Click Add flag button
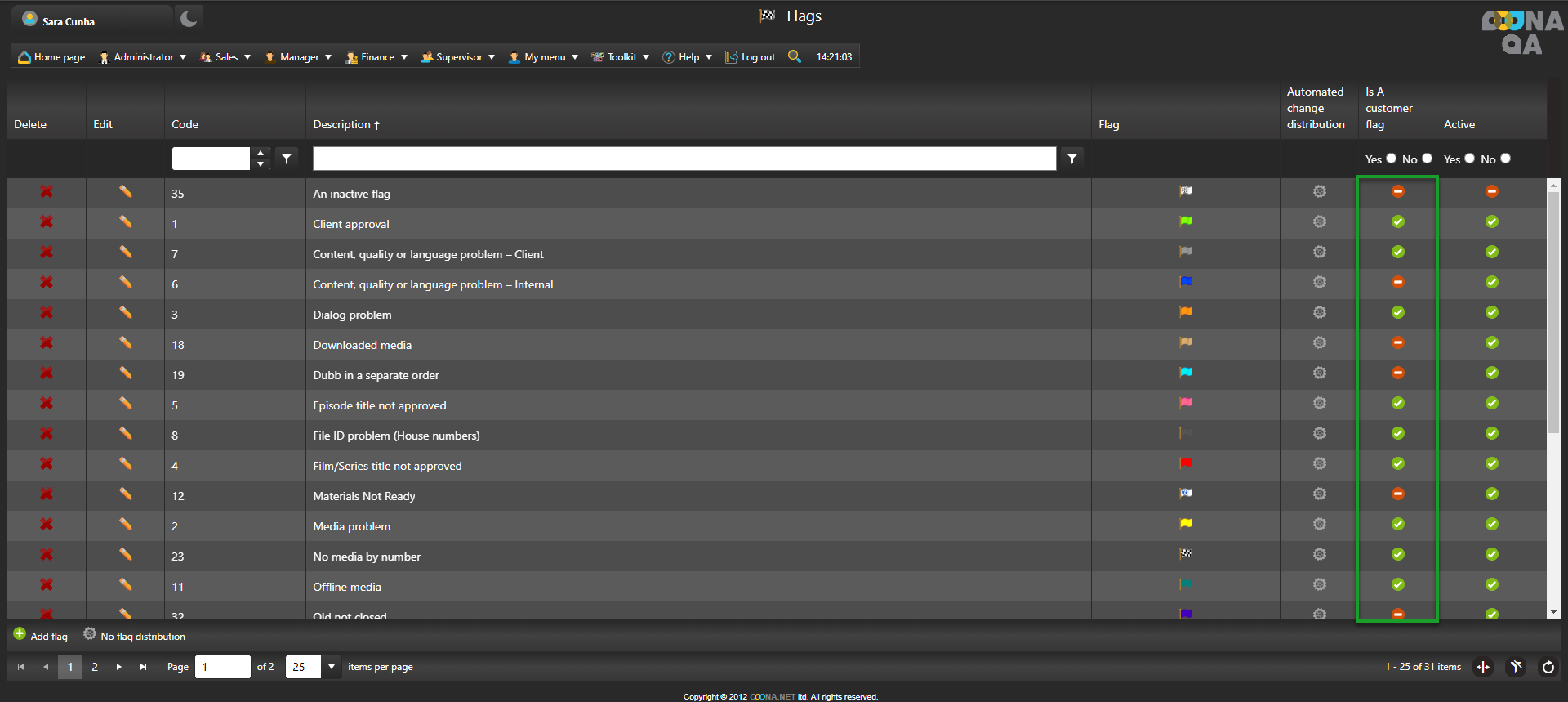The image size is (1568, 702). tap(41, 636)
